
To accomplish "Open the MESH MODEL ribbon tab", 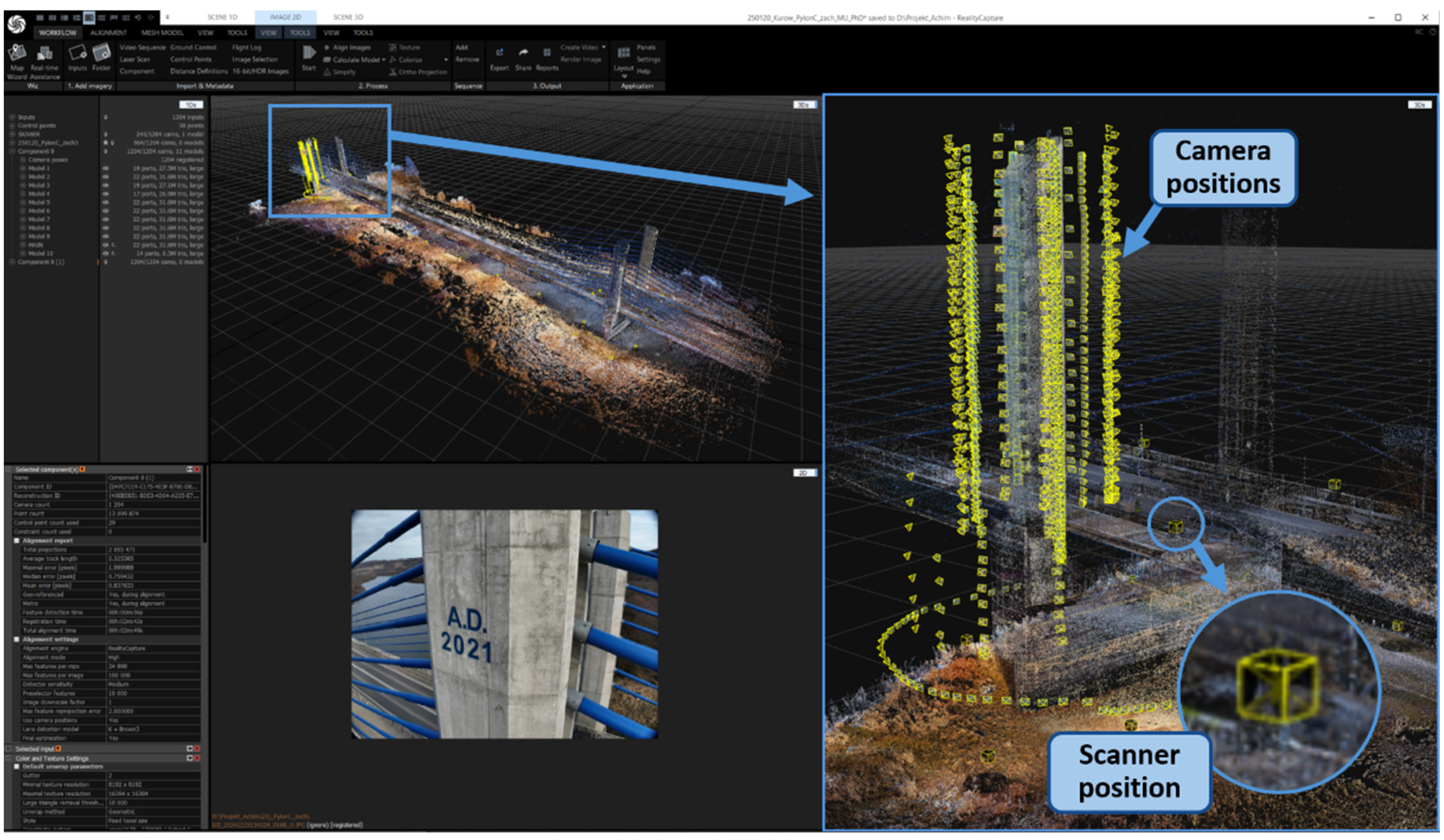I will coord(162,33).
